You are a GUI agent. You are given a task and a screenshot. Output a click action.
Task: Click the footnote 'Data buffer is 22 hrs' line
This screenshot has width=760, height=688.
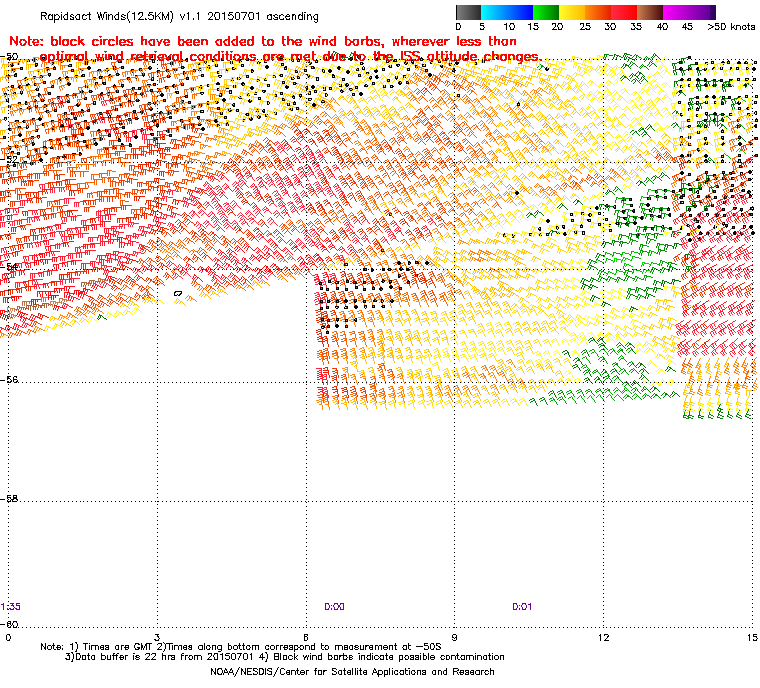tap(285, 657)
